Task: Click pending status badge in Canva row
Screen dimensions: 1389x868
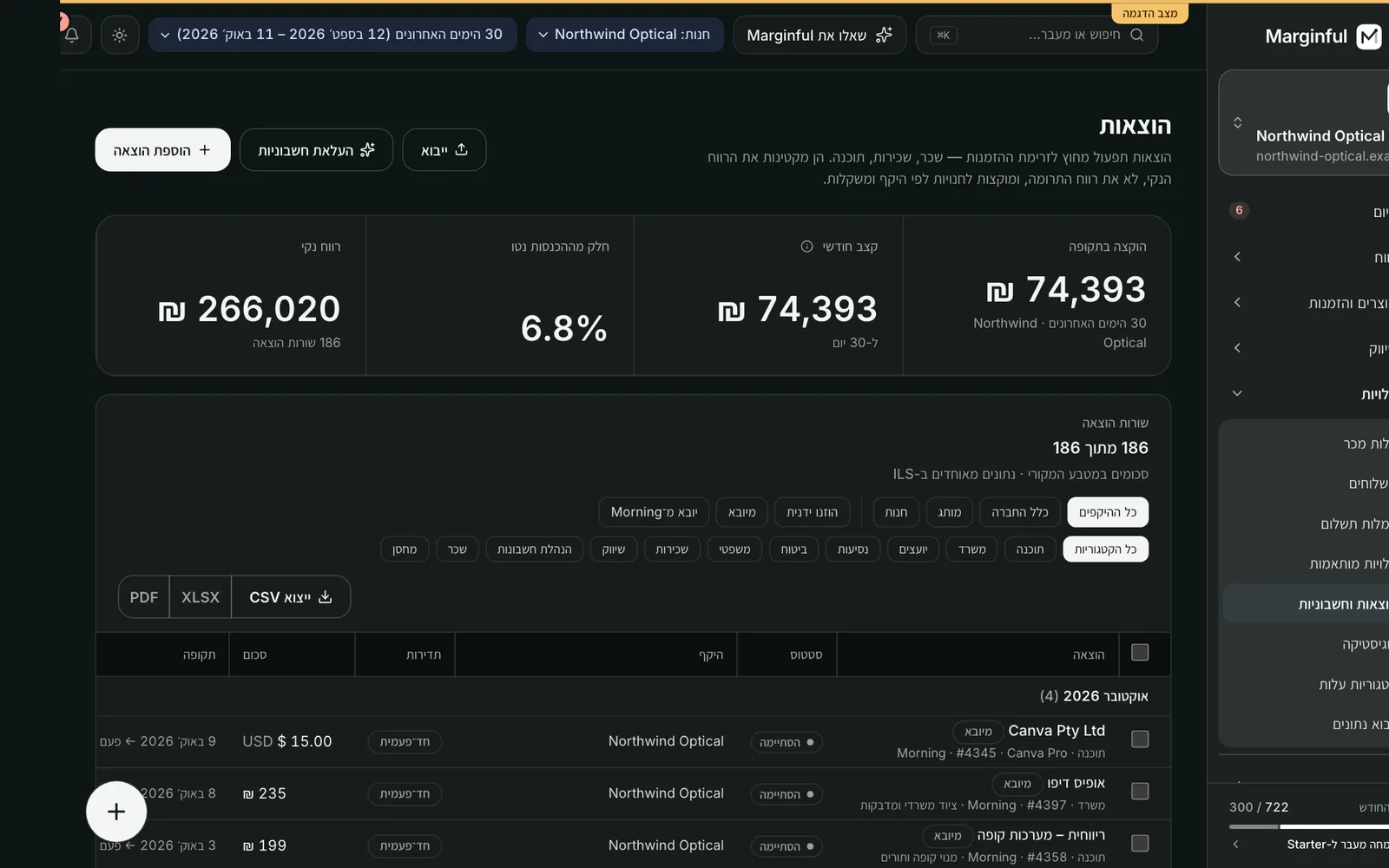Action: click(x=787, y=742)
